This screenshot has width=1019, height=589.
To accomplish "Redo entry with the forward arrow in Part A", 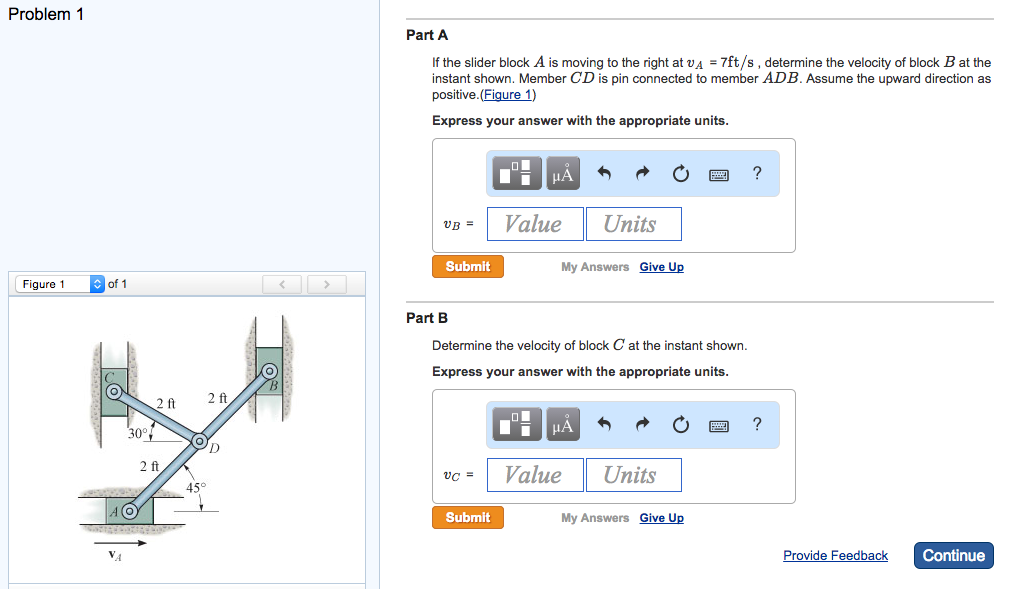I will (x=641, y=173).
